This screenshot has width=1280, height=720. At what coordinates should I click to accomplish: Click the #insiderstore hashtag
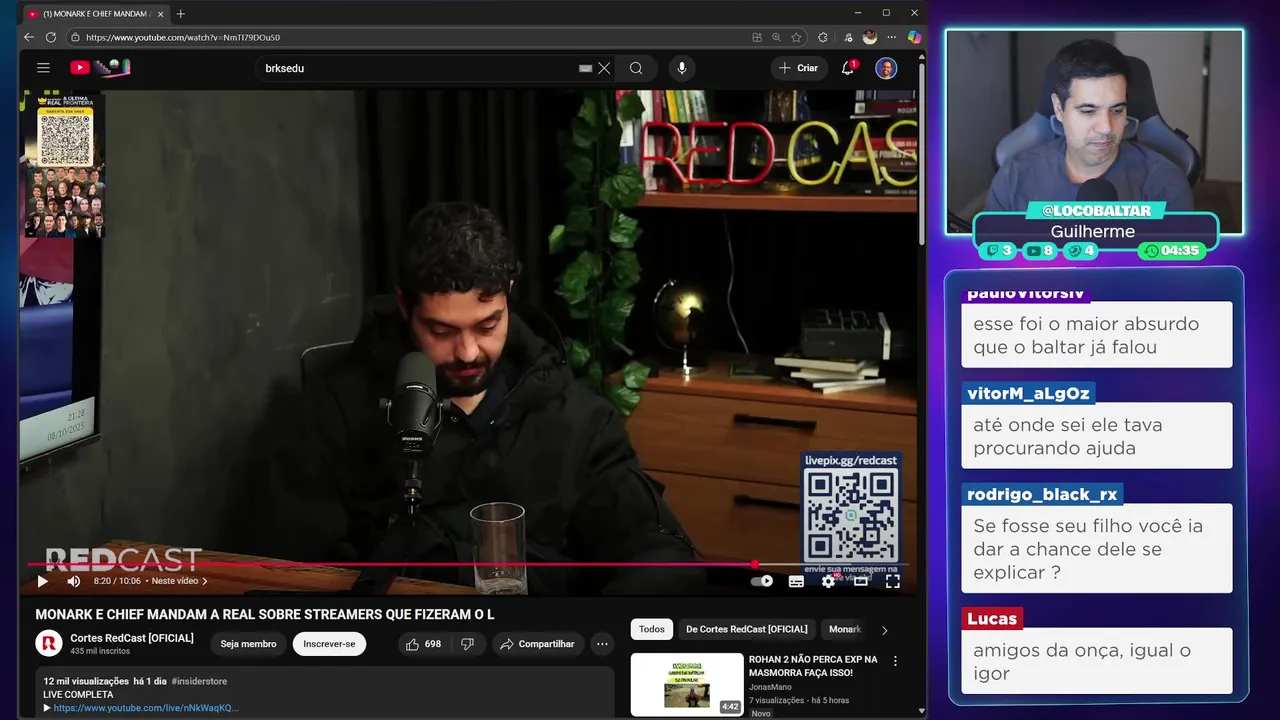(199, 681)
